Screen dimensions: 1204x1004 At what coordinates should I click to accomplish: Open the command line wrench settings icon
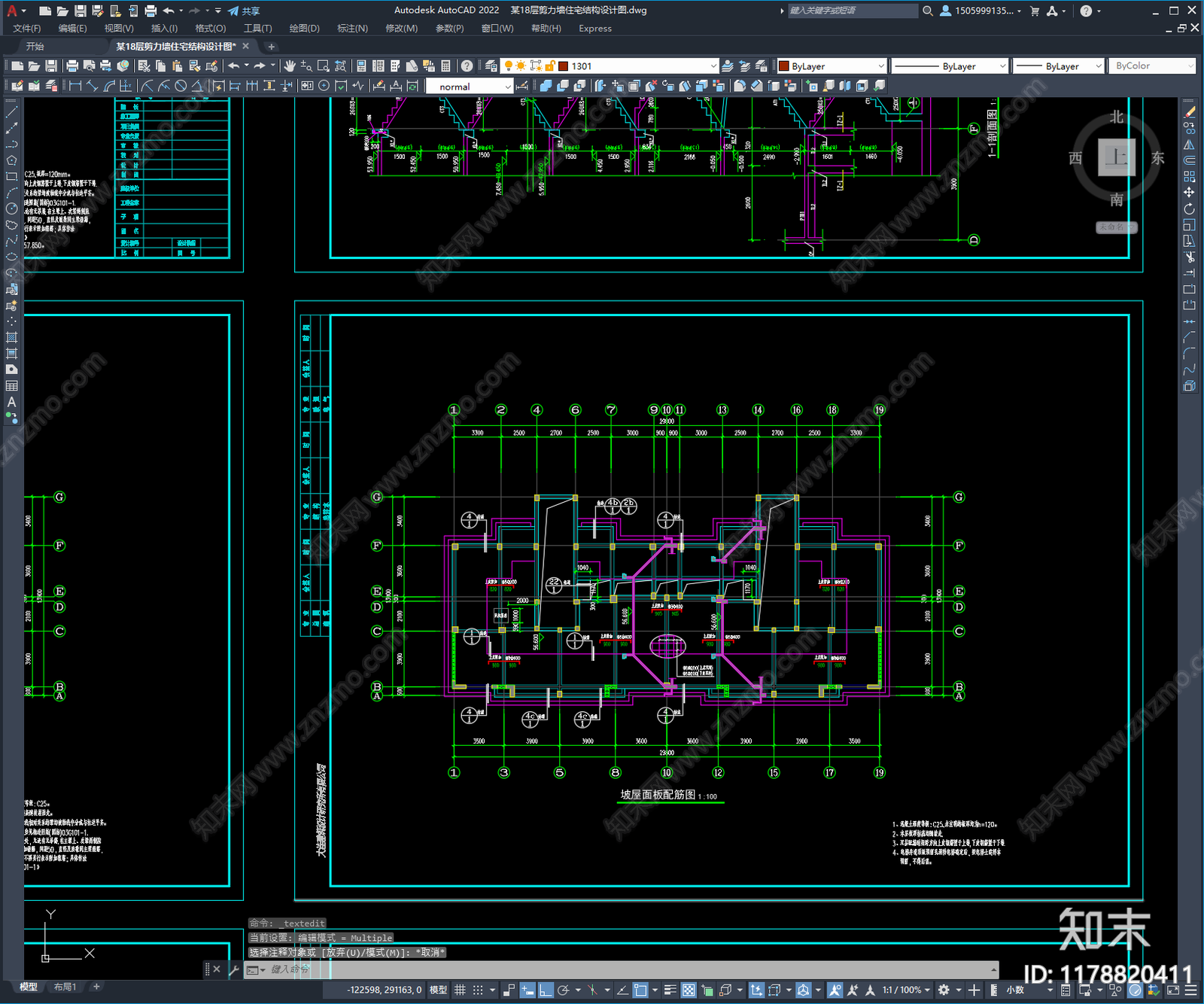[234, 969]
